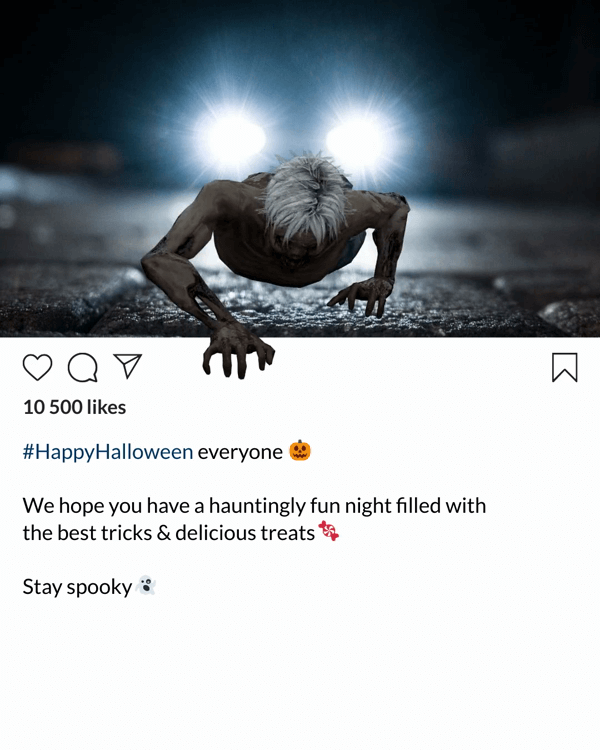Save the post with bookmark icon
The height and width of the screenshot is (750, 600).
565,367
